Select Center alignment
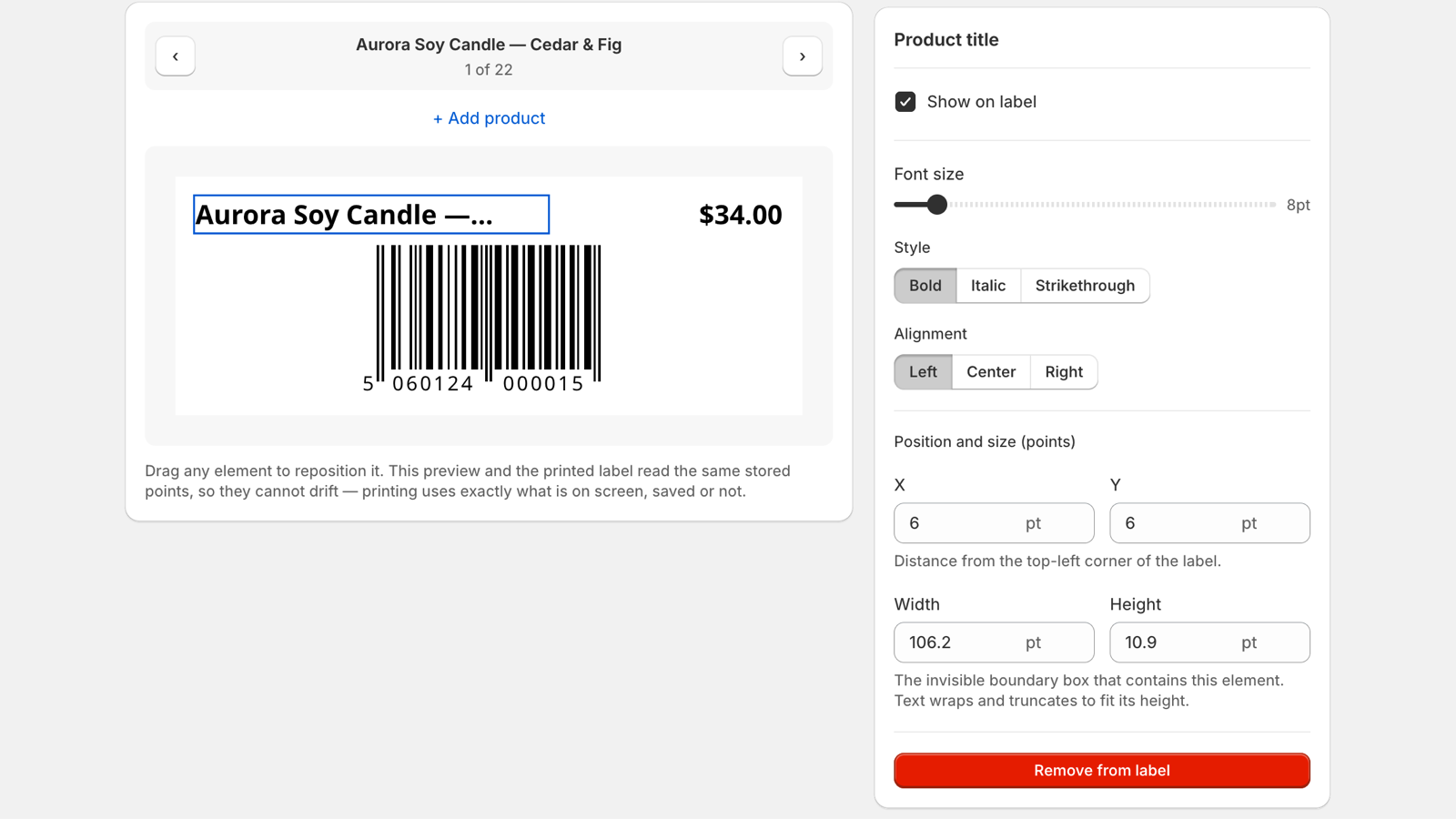 pyautogui.click(x=991, y=372)
